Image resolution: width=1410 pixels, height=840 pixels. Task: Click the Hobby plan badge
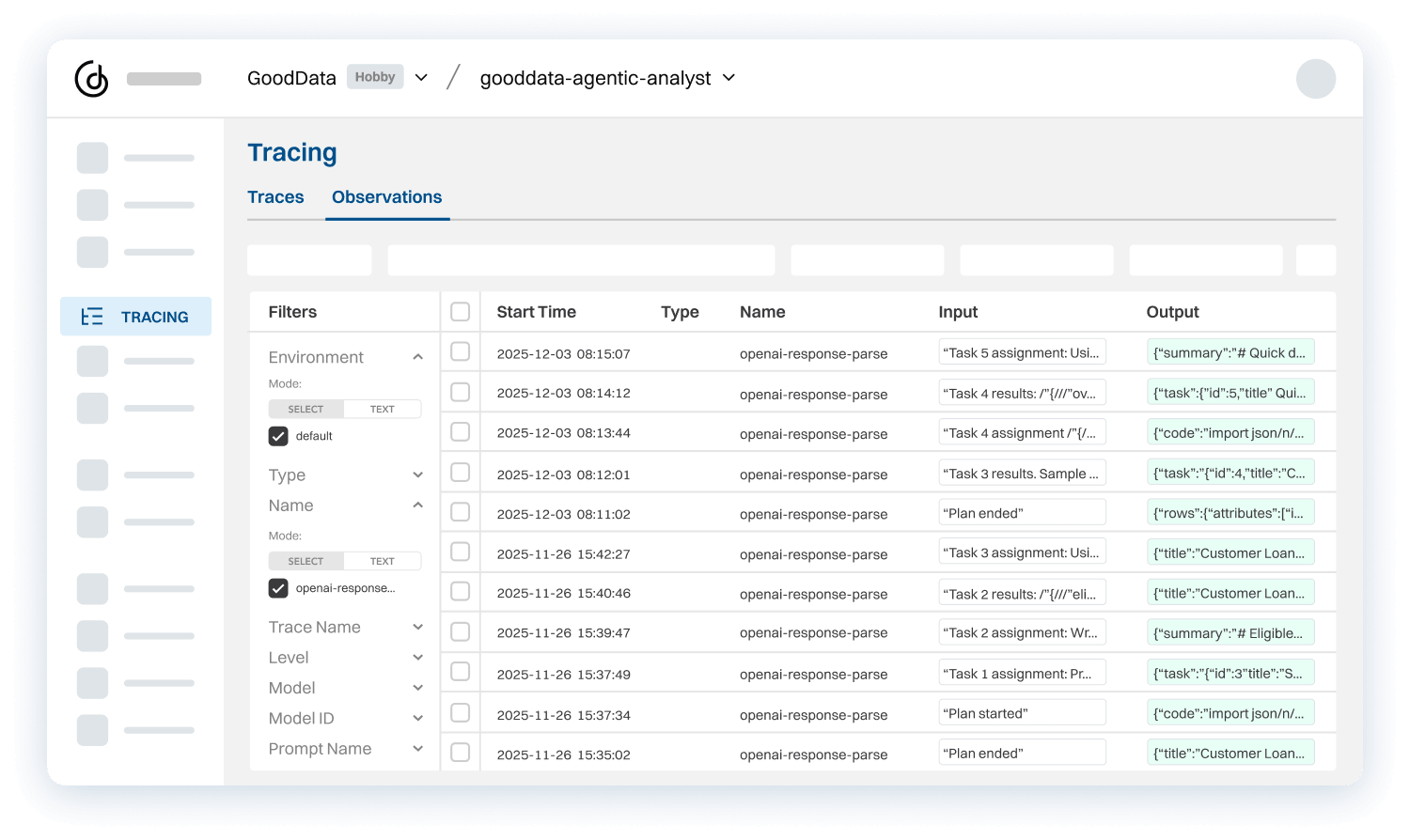(x=374, y=77)
